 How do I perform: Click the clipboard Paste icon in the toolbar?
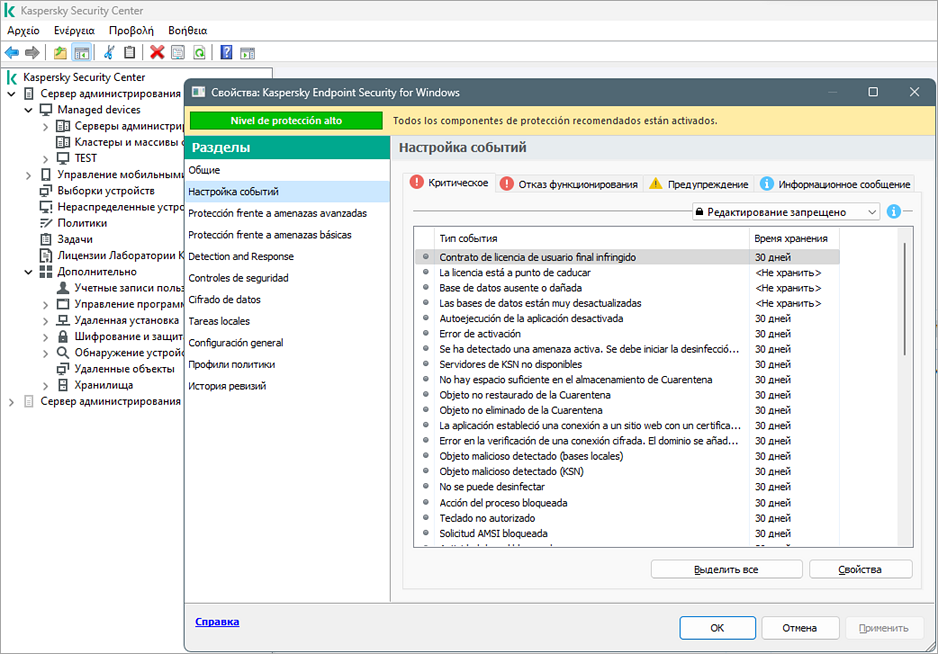[x=129, y=53]
